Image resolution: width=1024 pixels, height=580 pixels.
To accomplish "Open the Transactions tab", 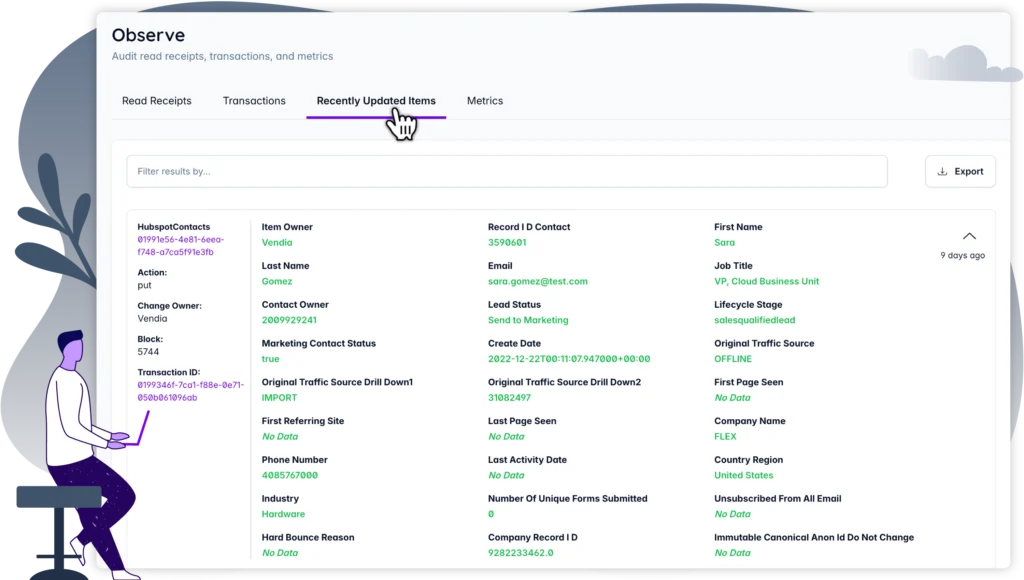I will click(254, 101).
